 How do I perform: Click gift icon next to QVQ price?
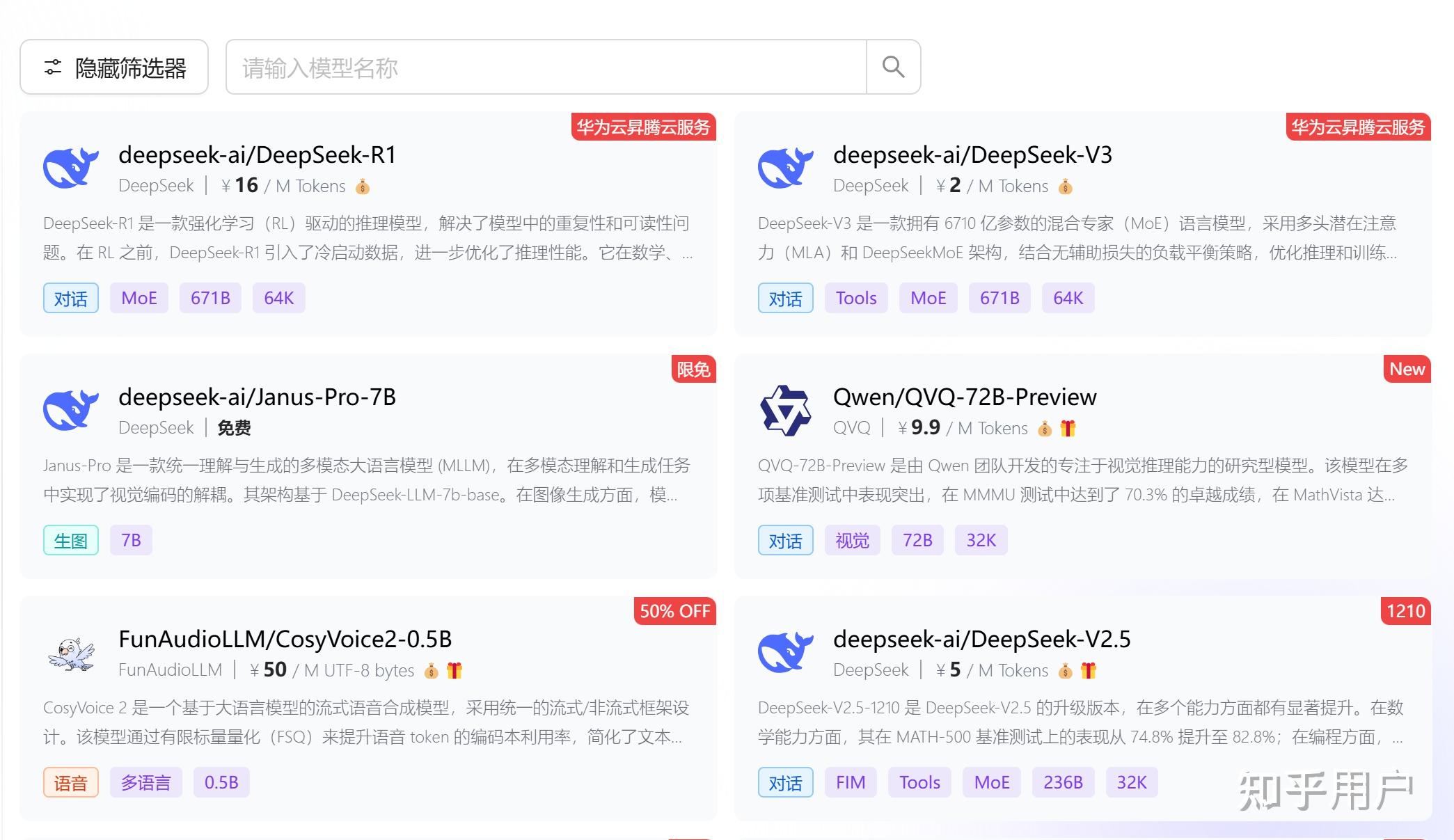tap(1068, 429)
